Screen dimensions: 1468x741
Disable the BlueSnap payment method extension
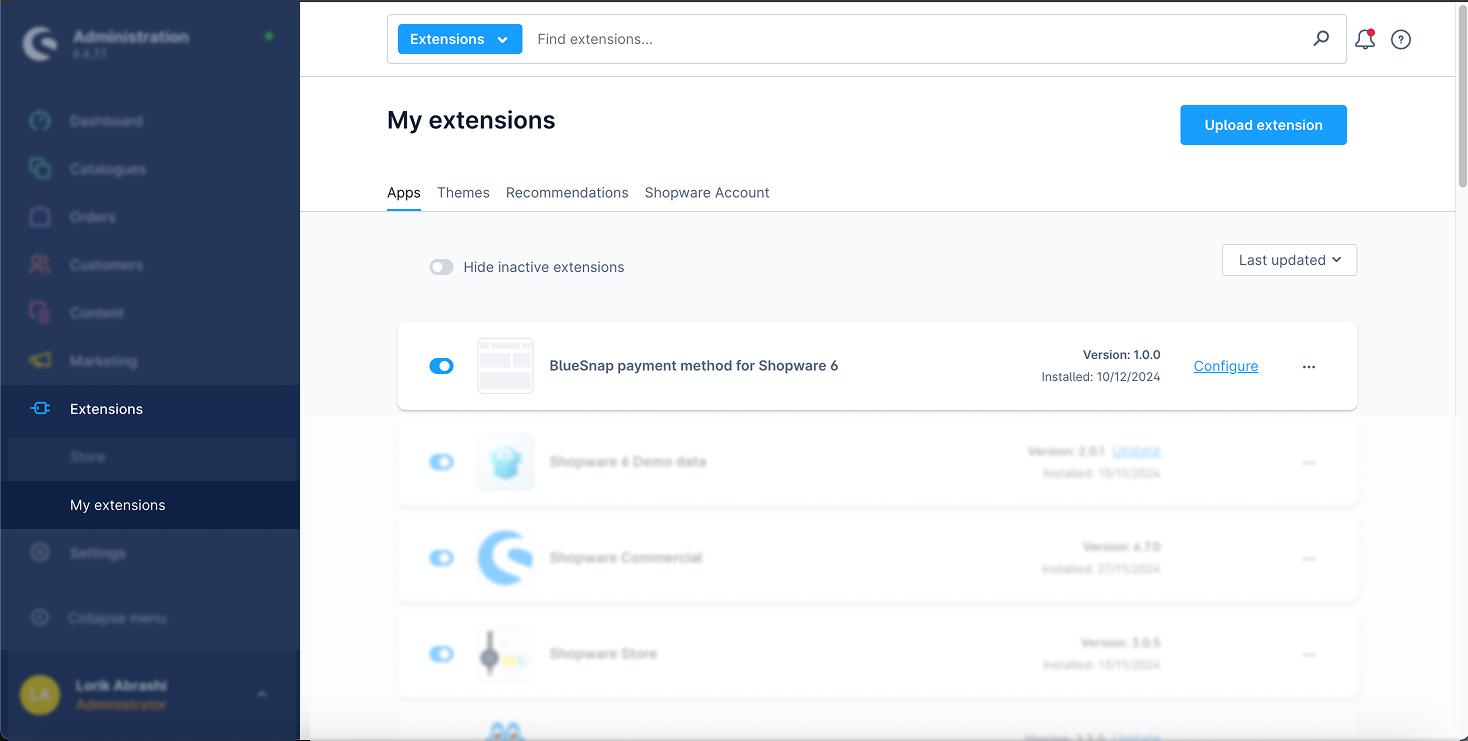click(x=441, y=366)
